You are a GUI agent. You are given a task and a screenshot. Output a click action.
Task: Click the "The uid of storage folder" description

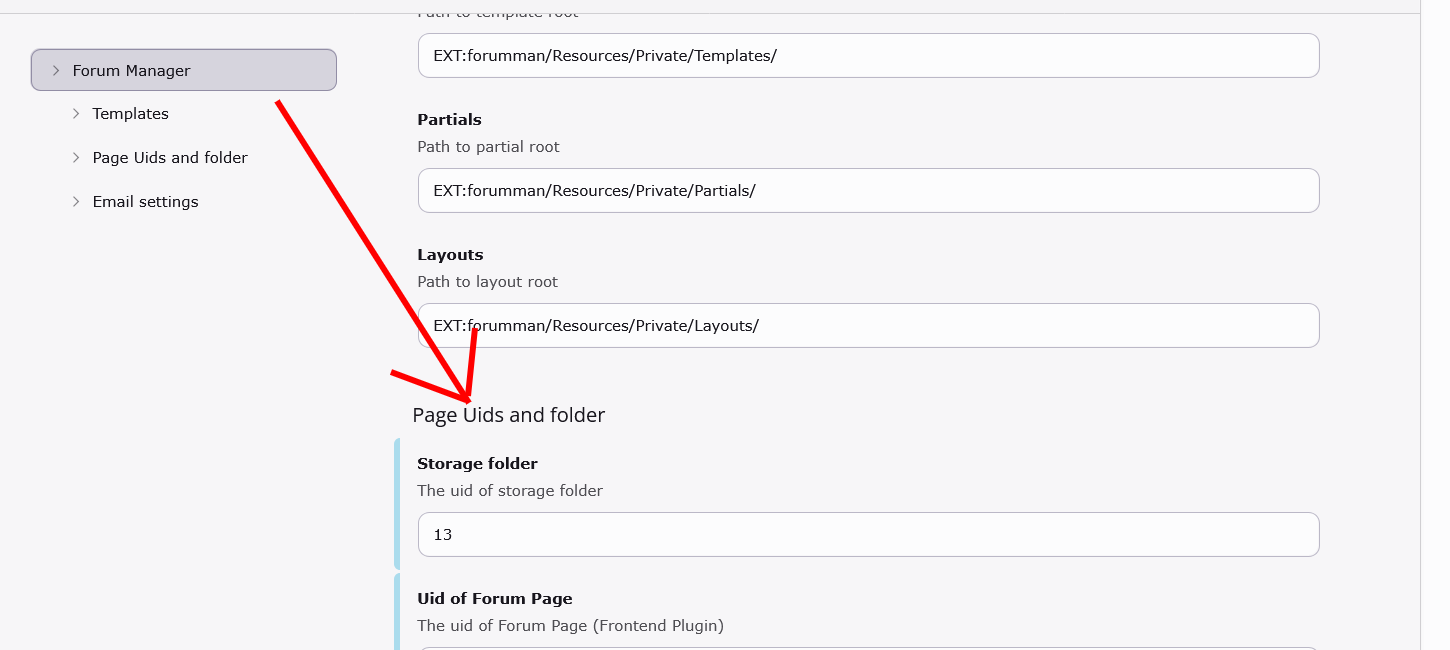click(510, 491)
